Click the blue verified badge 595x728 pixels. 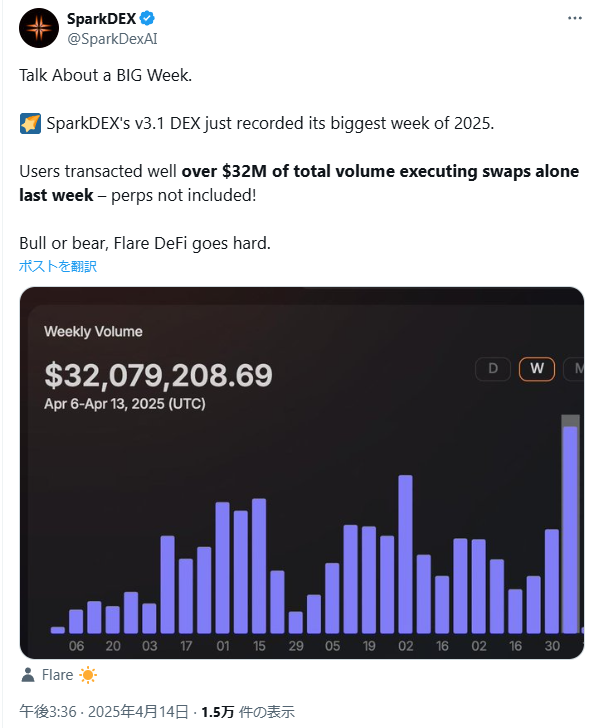pyautogui.click(x=148, y=19)
